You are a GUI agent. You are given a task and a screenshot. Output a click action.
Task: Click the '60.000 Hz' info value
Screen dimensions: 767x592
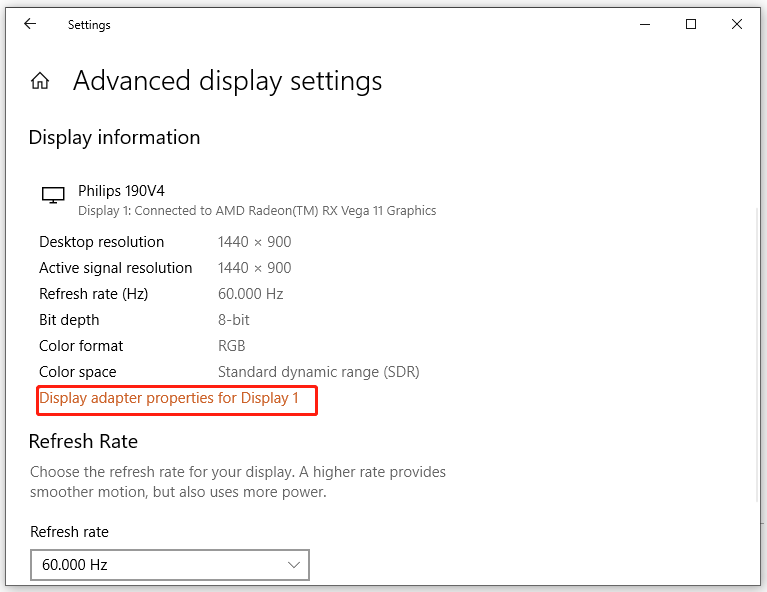tap(250, 294)
